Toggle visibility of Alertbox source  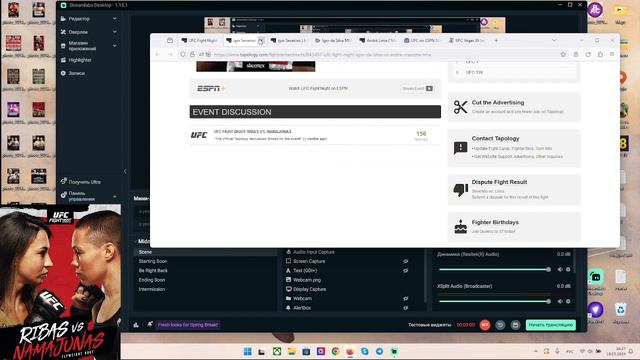(406, 308)
